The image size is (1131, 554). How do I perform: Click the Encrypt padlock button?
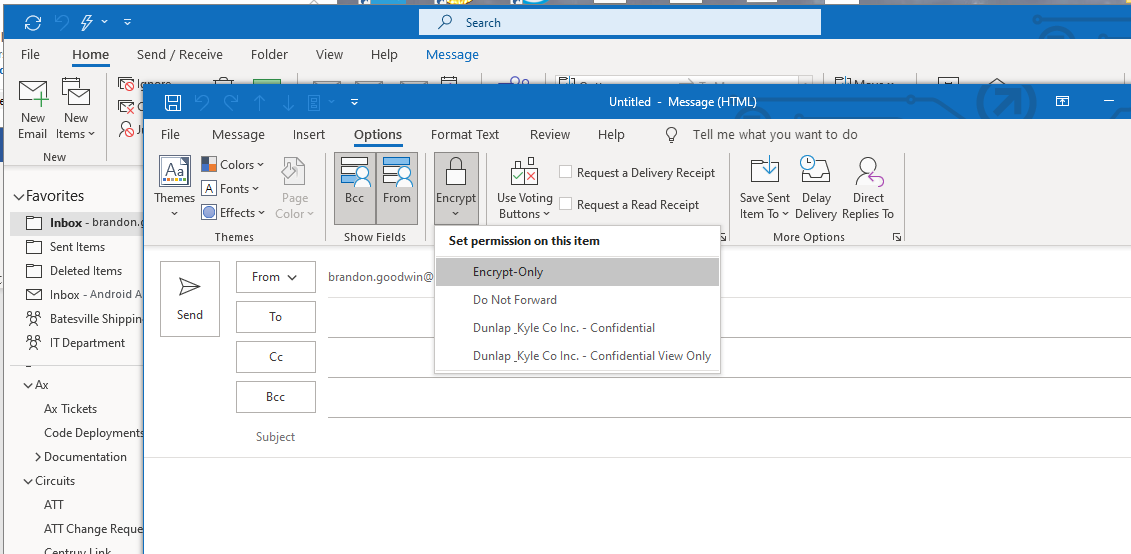[456, 188]
